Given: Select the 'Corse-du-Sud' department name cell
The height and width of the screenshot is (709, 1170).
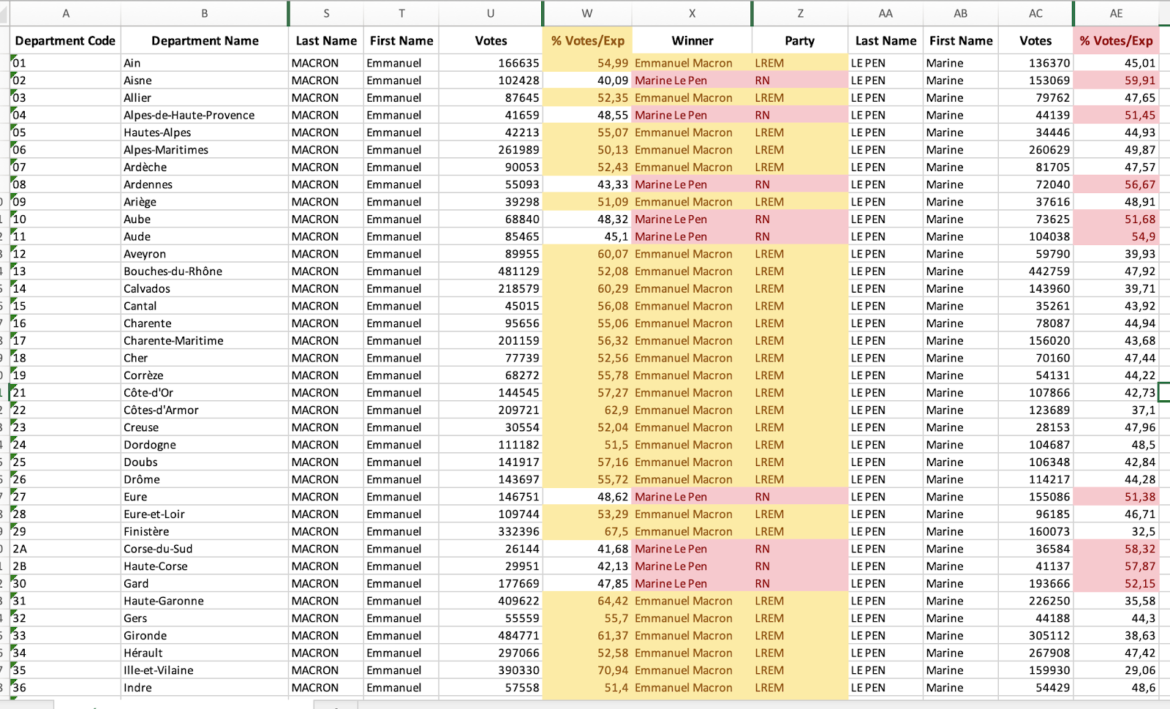Looking at the screenshot, I should coord(204,548).
